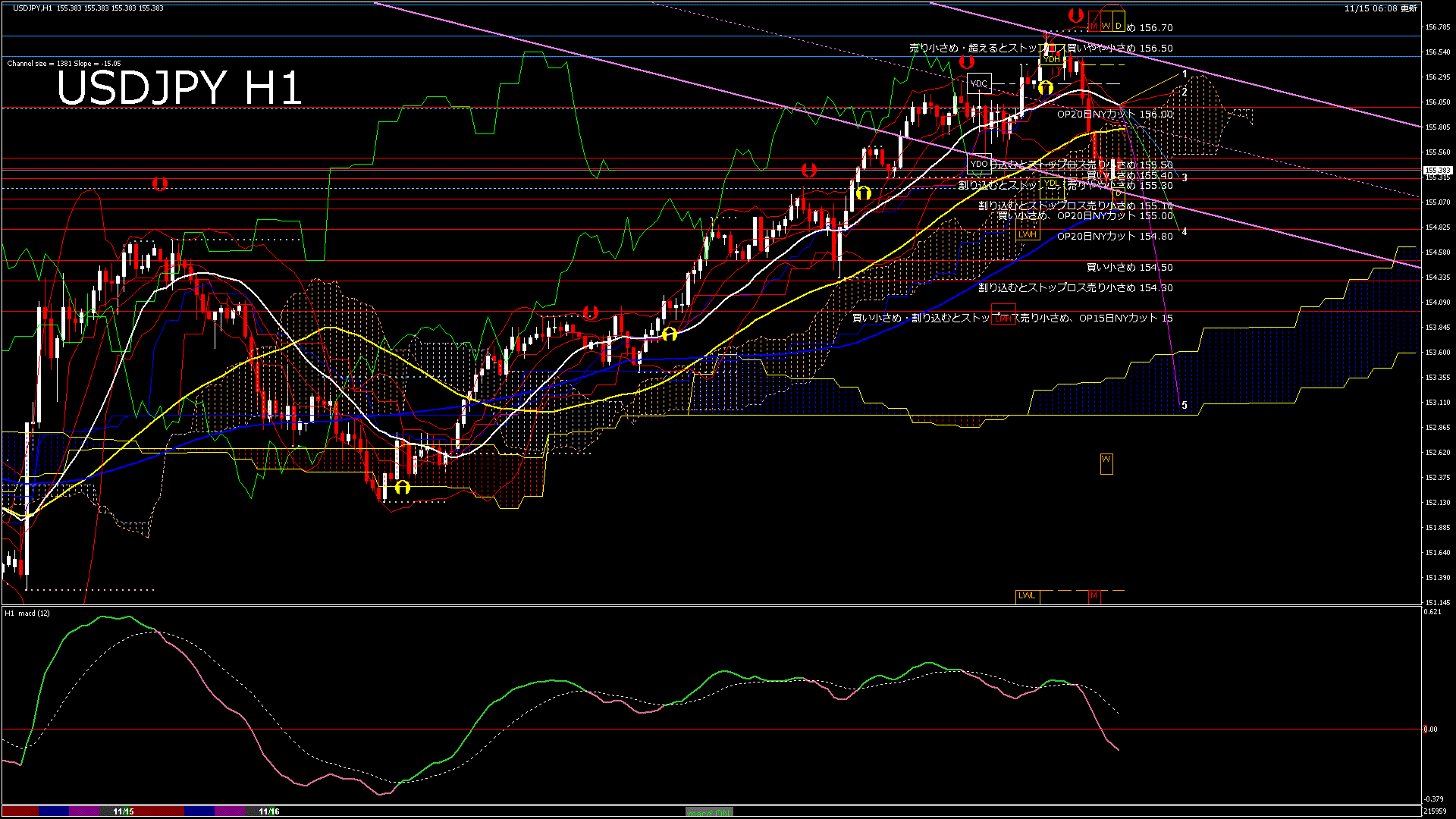This screenshot has width=1456, height=819.
Task: Select forecast path endpoint 1
Action: (x=1185, y=74)
